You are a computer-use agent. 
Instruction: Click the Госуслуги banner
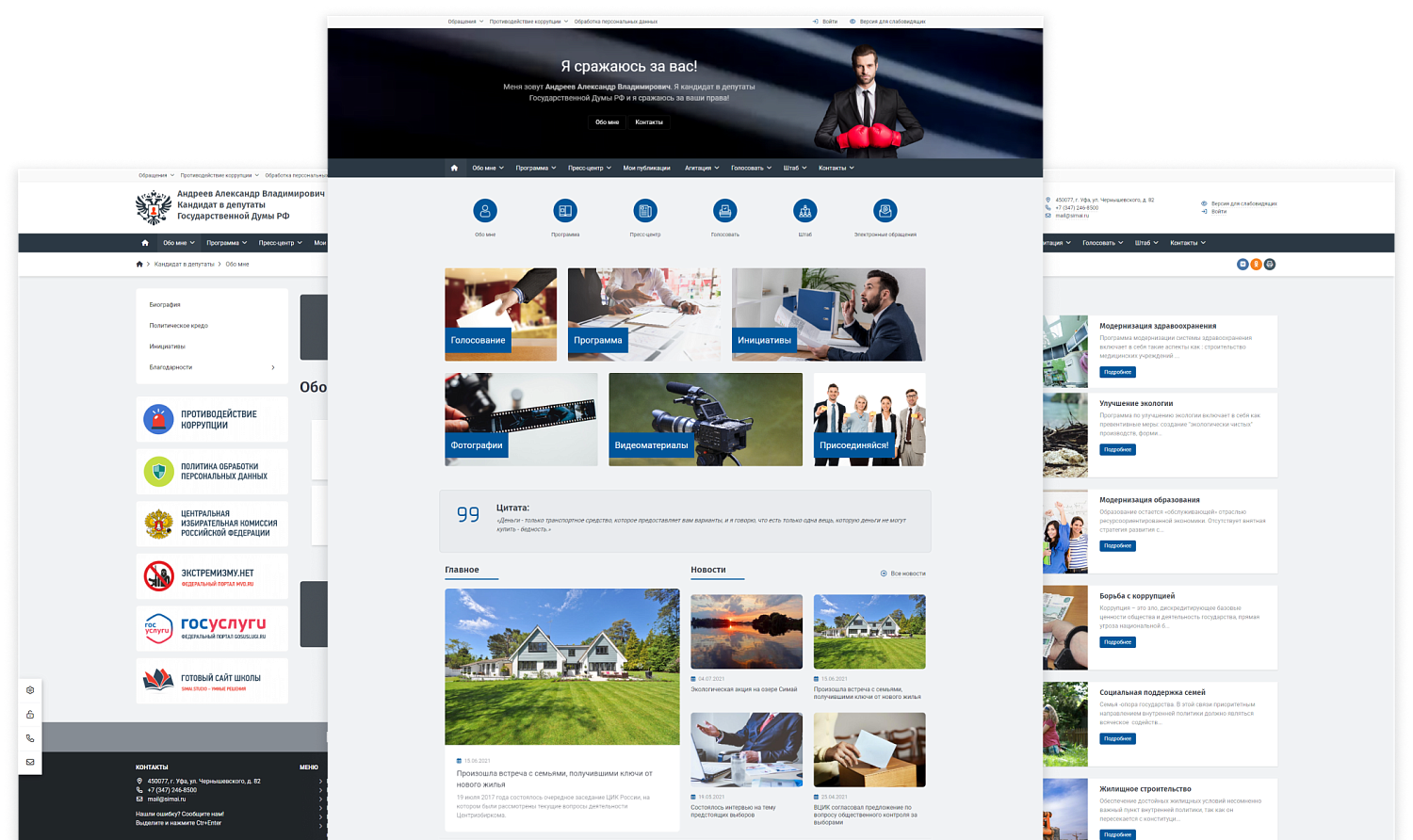[213, 628]
